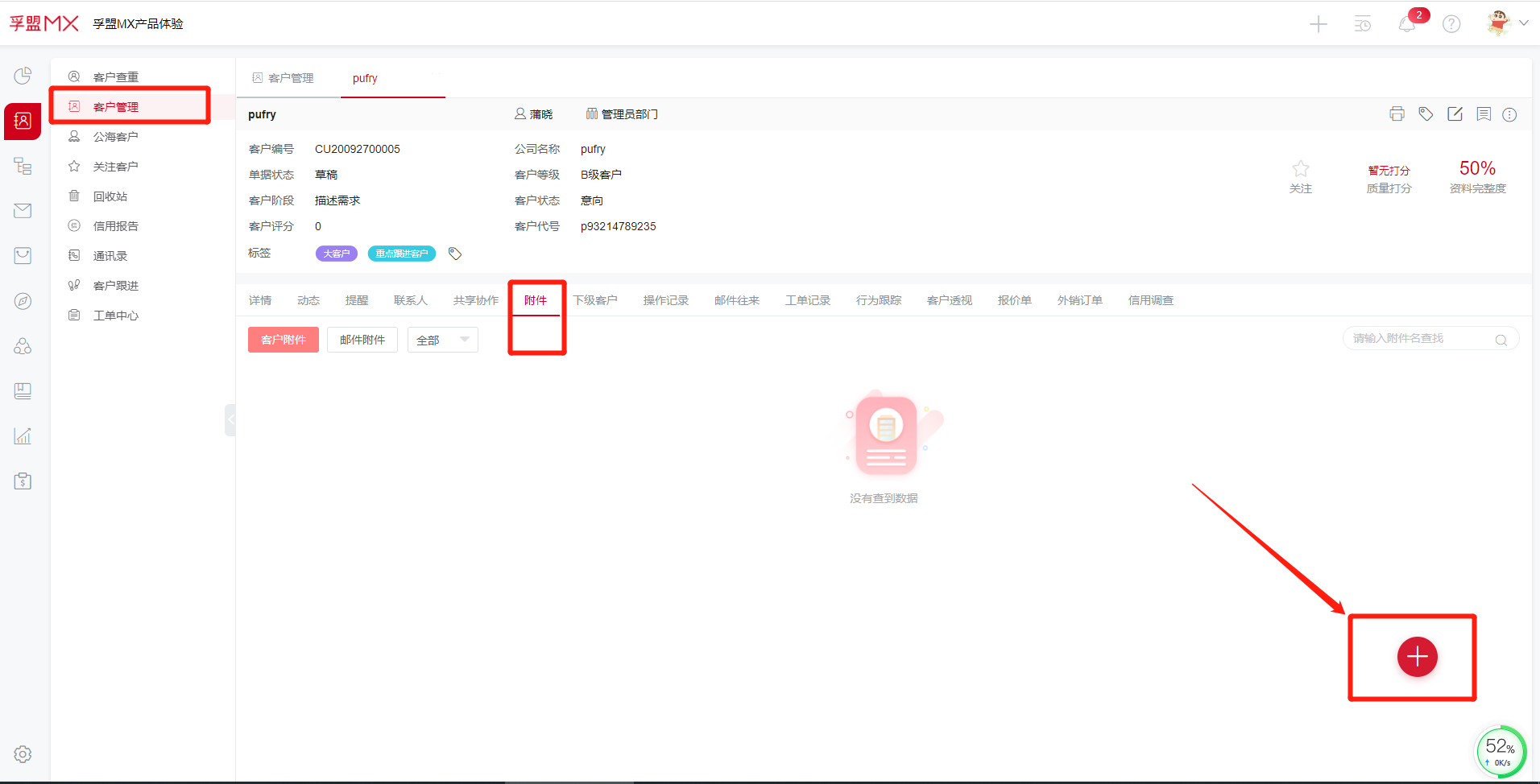The image size is (1540, 784).
Task: Open the 外销订单 tab
Action: 1079,300
